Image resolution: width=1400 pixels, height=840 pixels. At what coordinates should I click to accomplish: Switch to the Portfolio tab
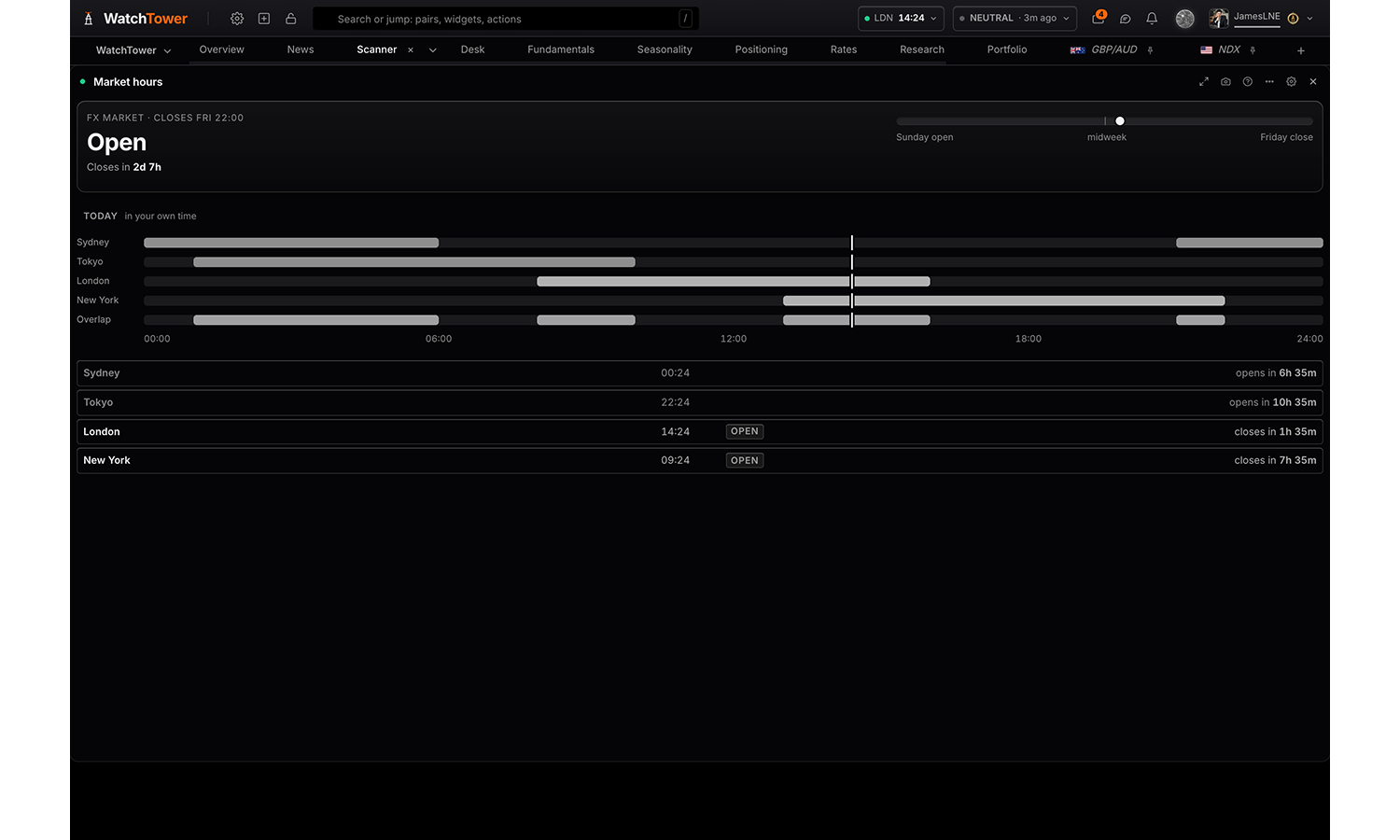point(1007,49)
